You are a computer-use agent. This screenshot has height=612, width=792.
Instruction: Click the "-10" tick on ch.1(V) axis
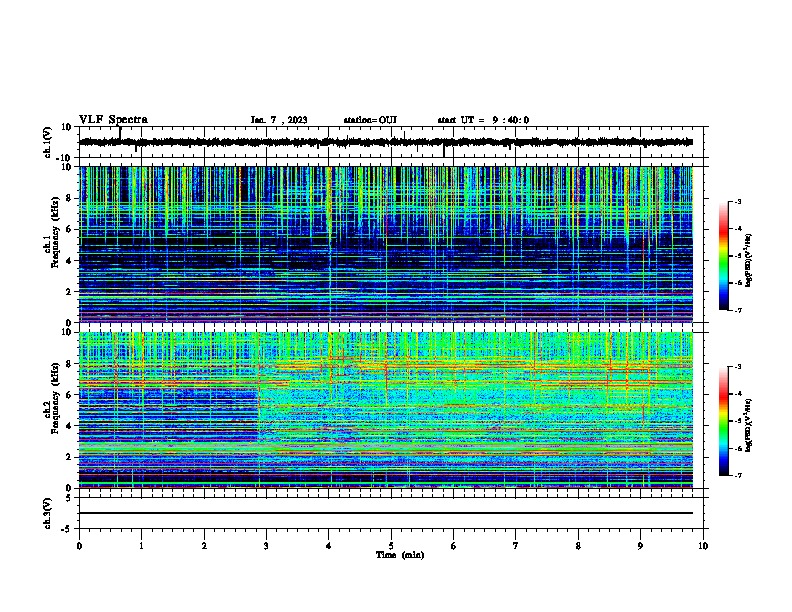tap(64, 158)
